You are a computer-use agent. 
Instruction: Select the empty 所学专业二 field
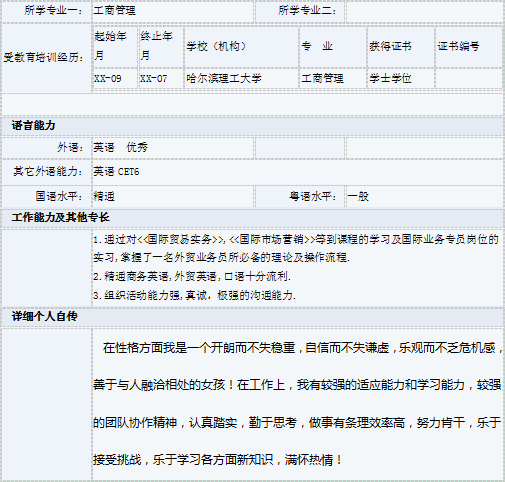pyautogui.click(x=424, y=12)
